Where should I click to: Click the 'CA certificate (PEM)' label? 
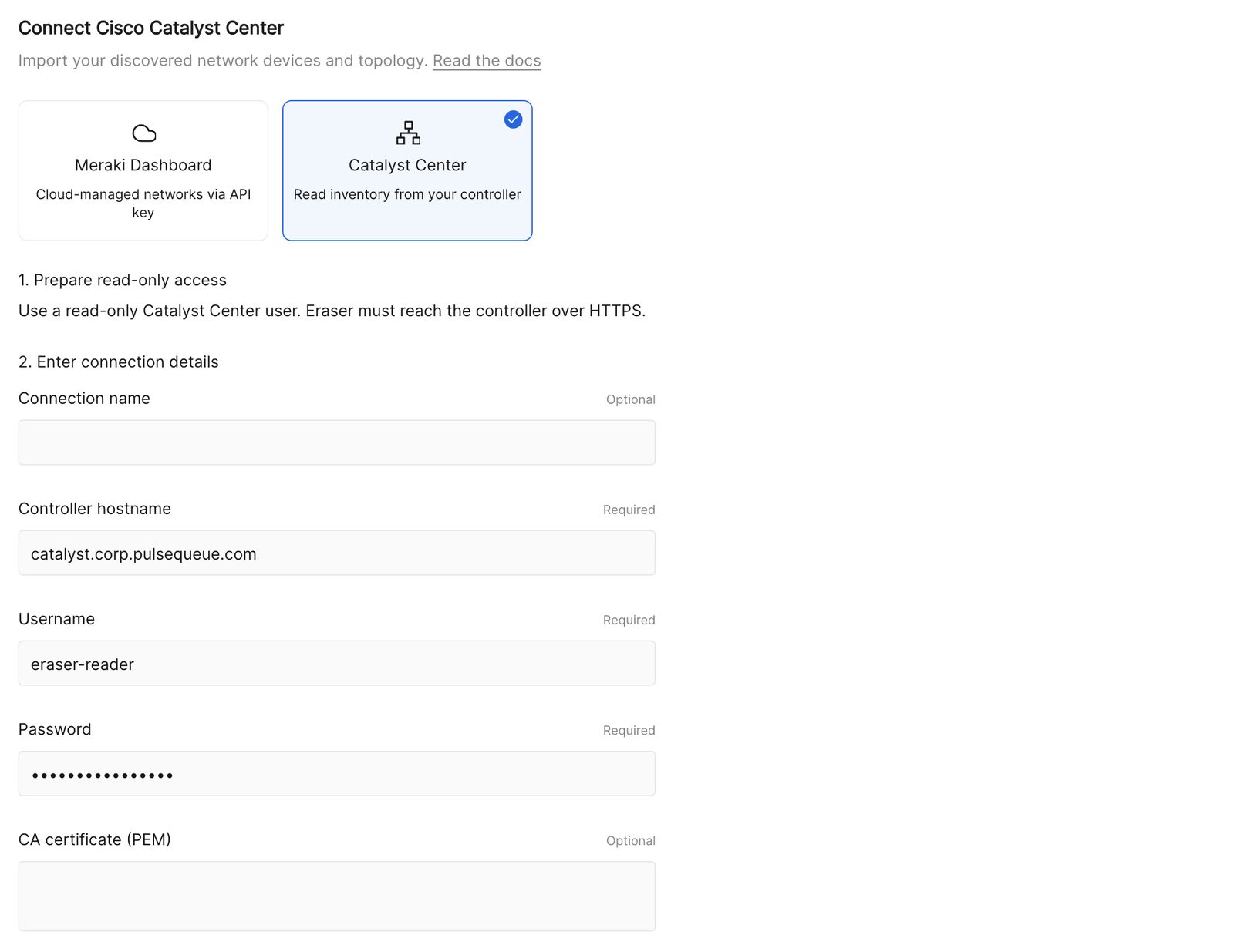coord(95,839)
